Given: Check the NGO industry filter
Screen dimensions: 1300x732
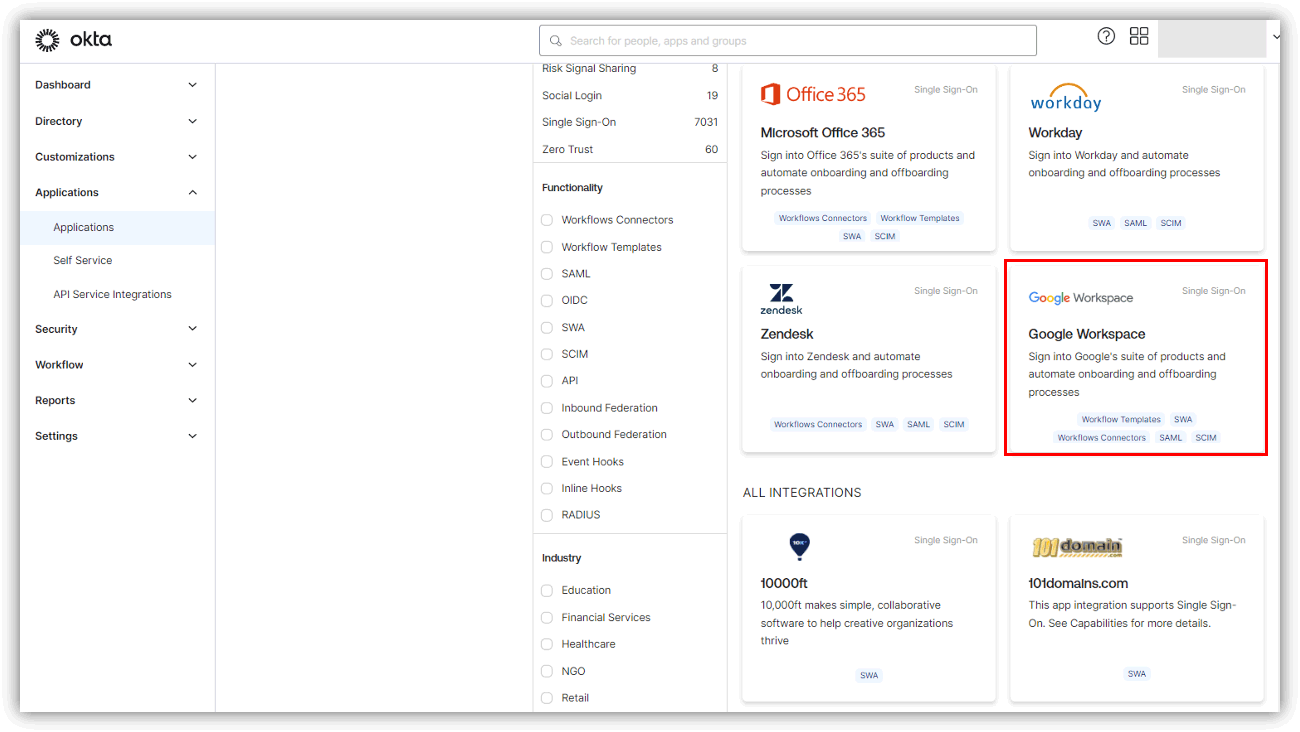Looking at the screenshot, I should (547, 671).
